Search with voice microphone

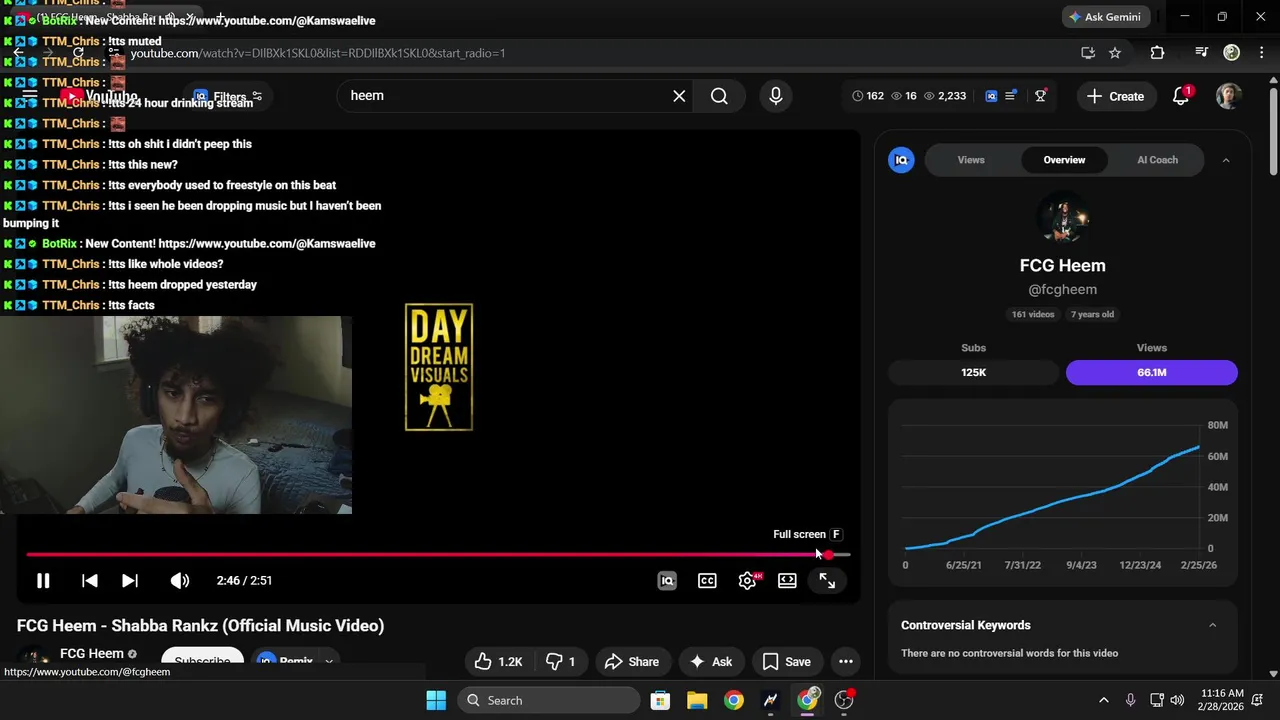pyautogui.click(x=775, y=96)
